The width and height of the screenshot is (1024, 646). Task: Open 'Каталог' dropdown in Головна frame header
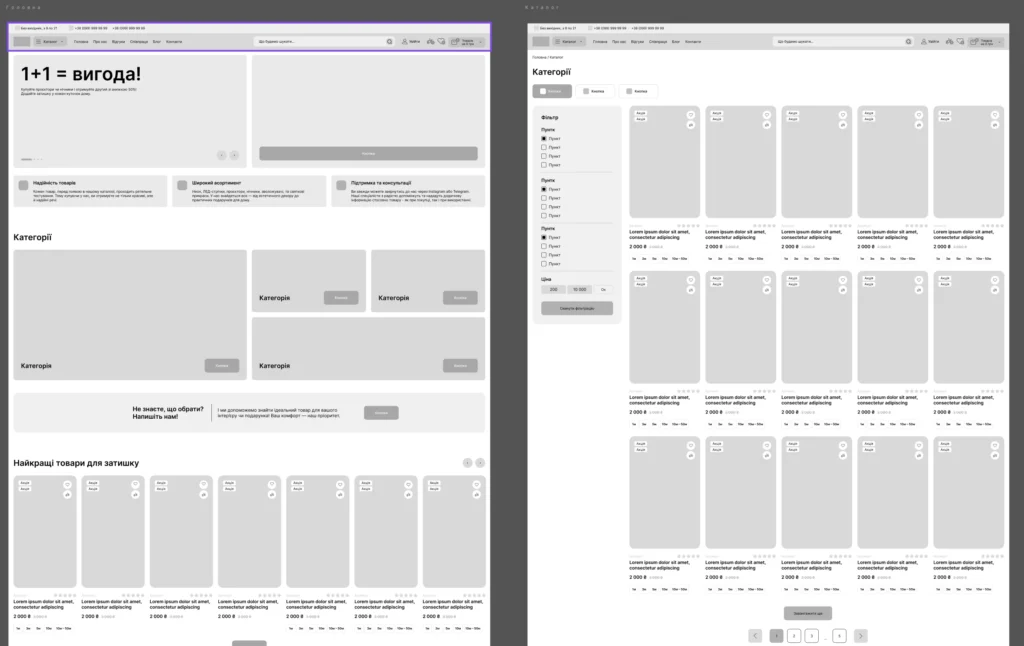click(x=50, y=41)
